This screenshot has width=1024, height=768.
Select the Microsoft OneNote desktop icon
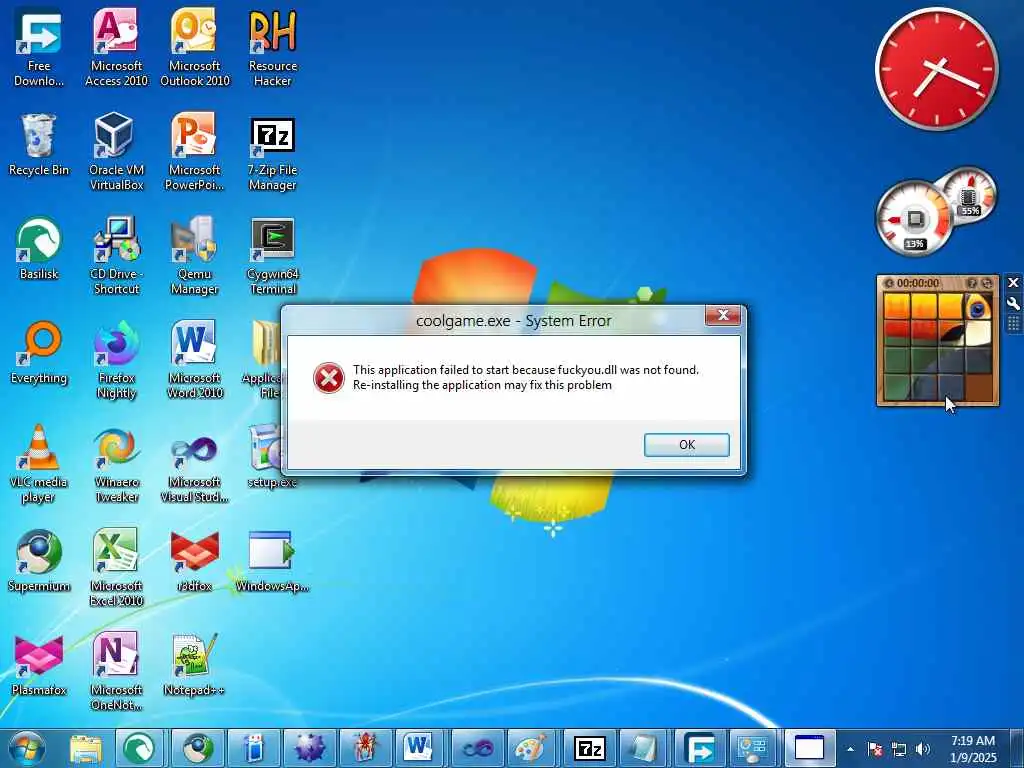pos(116,672)
